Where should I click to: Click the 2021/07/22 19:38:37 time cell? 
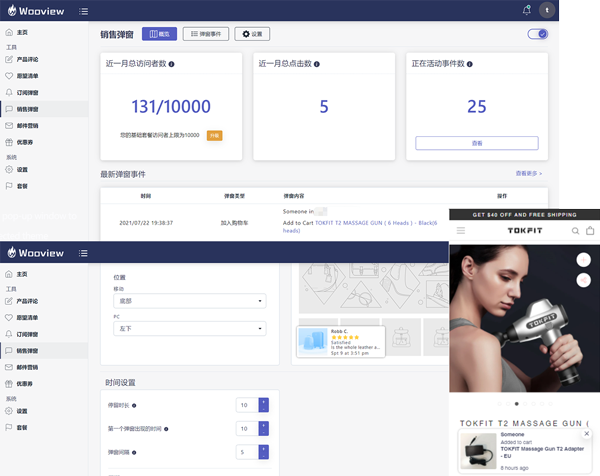click(146, 223)
